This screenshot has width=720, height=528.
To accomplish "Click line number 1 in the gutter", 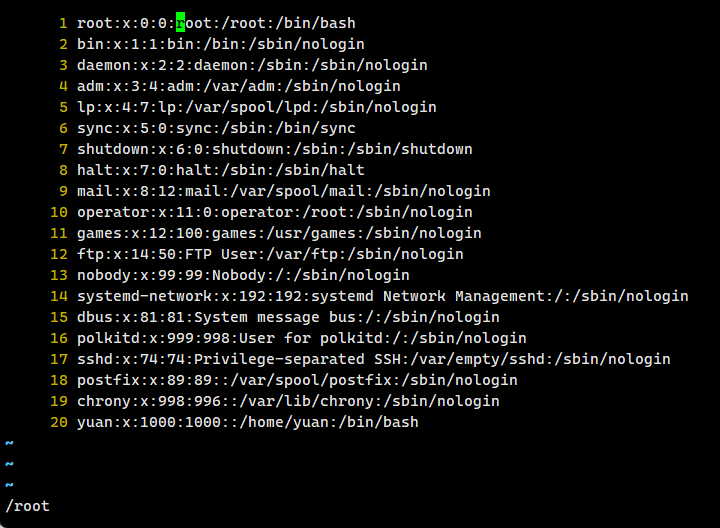I will click(x=63, y=23).
